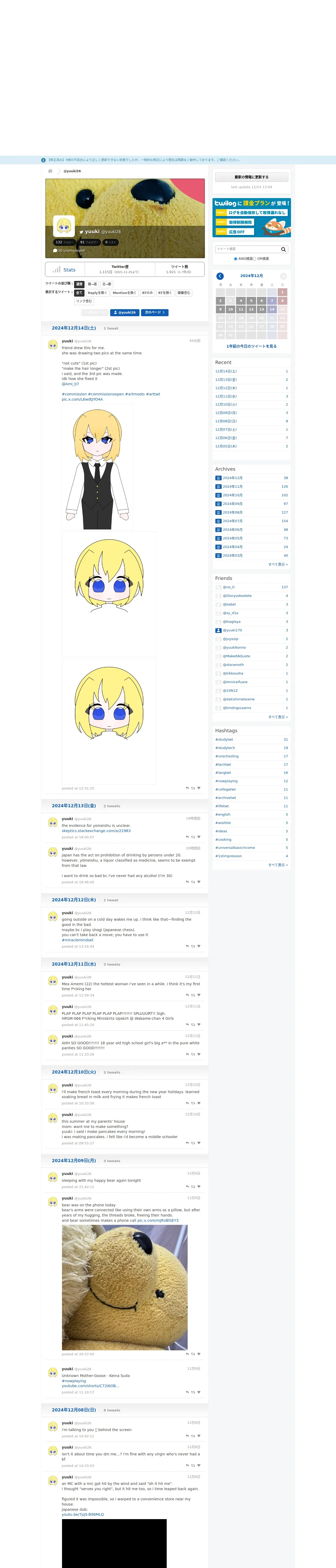Select the OR検索 radio button
336x1568 pixels.
coord(254,259)
